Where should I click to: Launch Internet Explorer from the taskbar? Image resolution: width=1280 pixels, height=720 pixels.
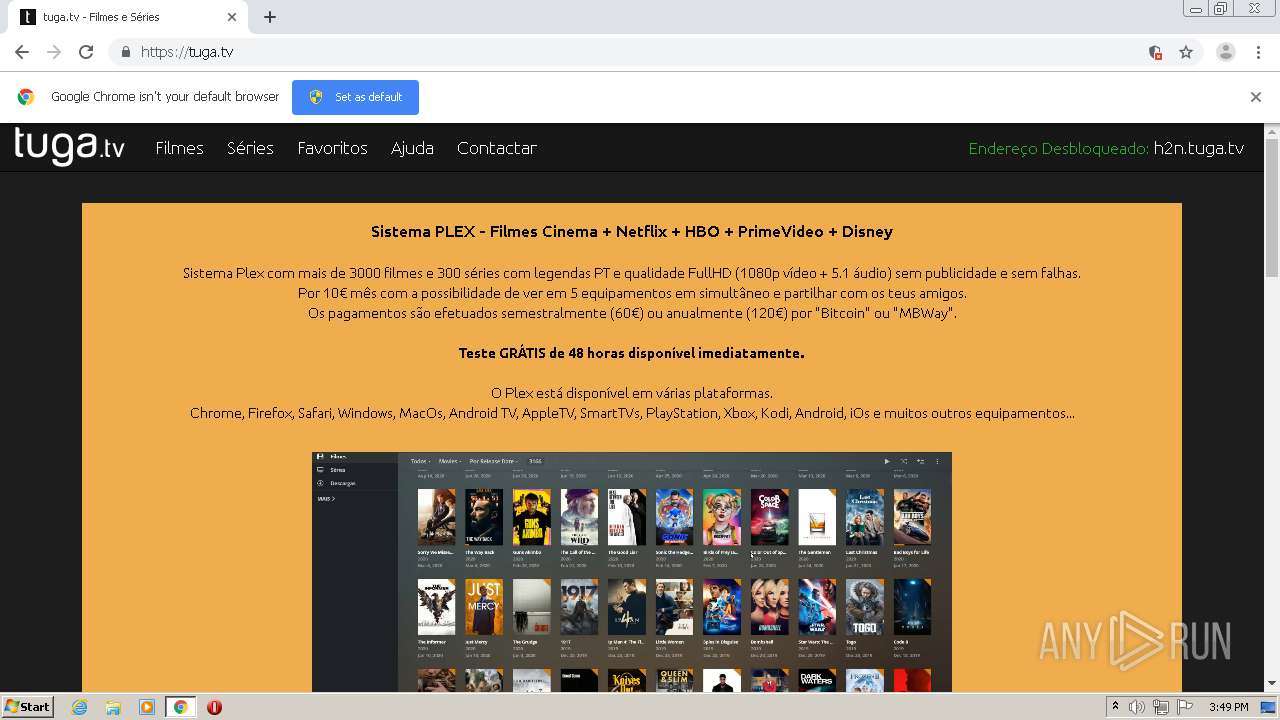[x=79, y=707]
